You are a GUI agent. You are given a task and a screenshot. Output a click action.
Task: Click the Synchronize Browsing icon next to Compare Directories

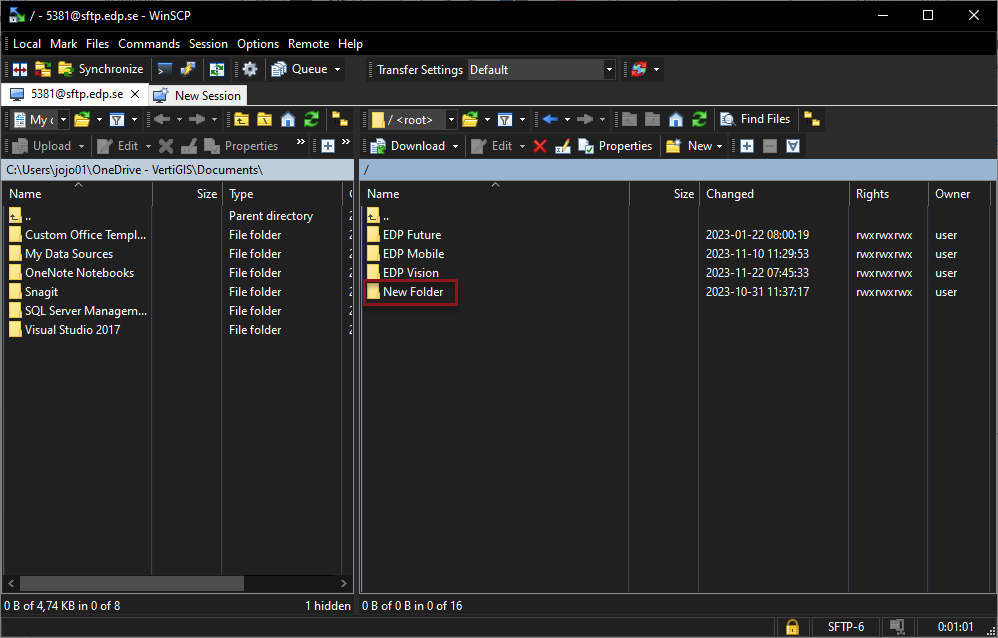coord(42,69)
